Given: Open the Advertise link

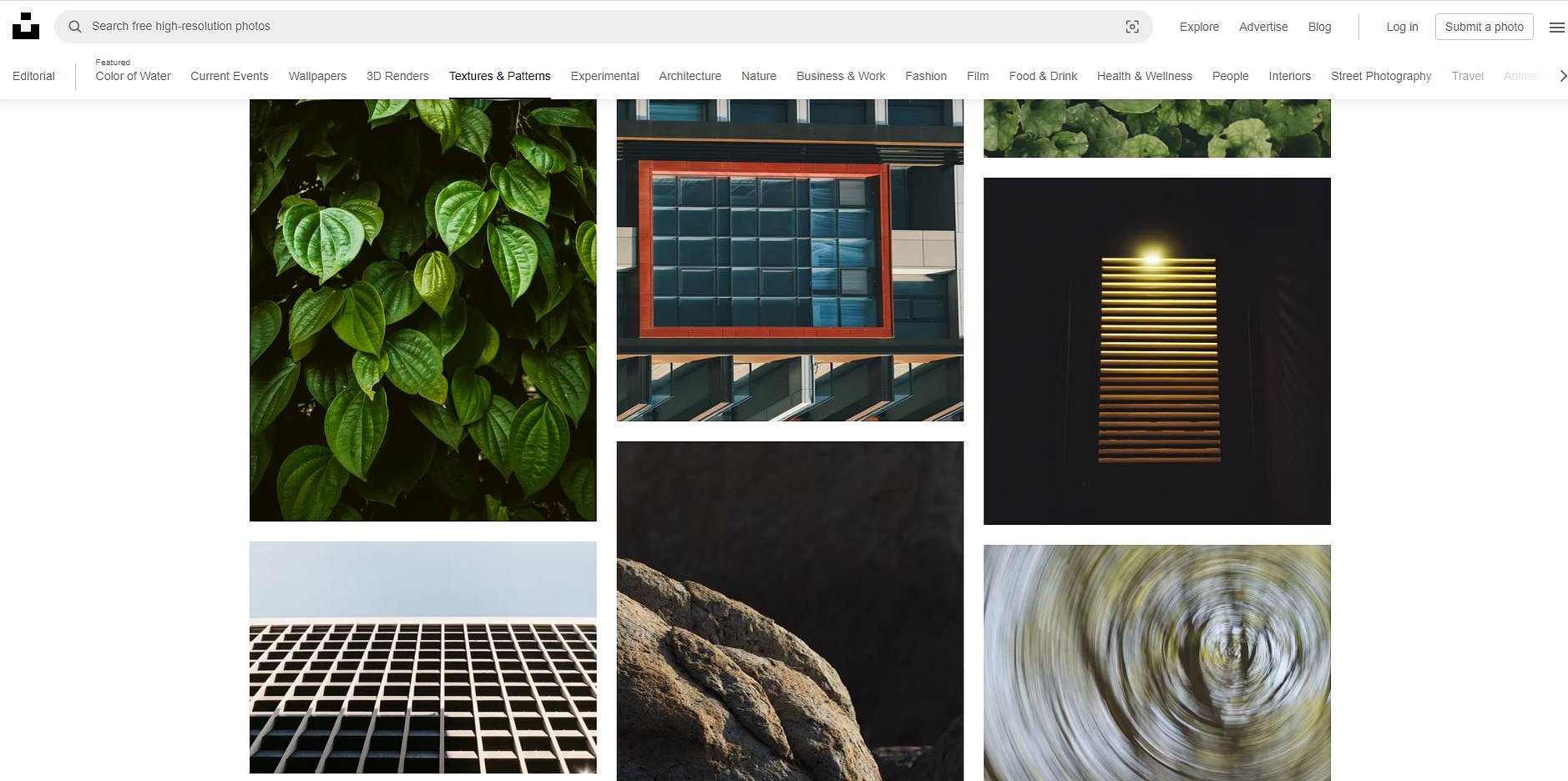Looking at the screenshot, I should 1263,27.
